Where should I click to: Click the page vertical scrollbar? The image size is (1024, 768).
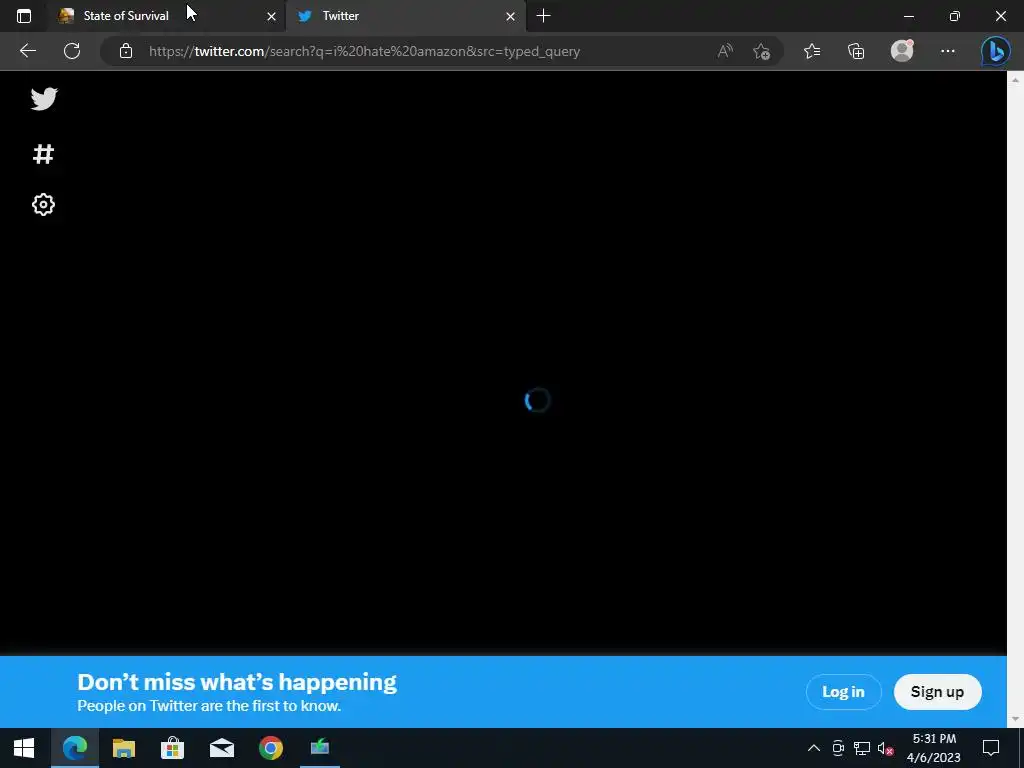(x=1015, y=399)
